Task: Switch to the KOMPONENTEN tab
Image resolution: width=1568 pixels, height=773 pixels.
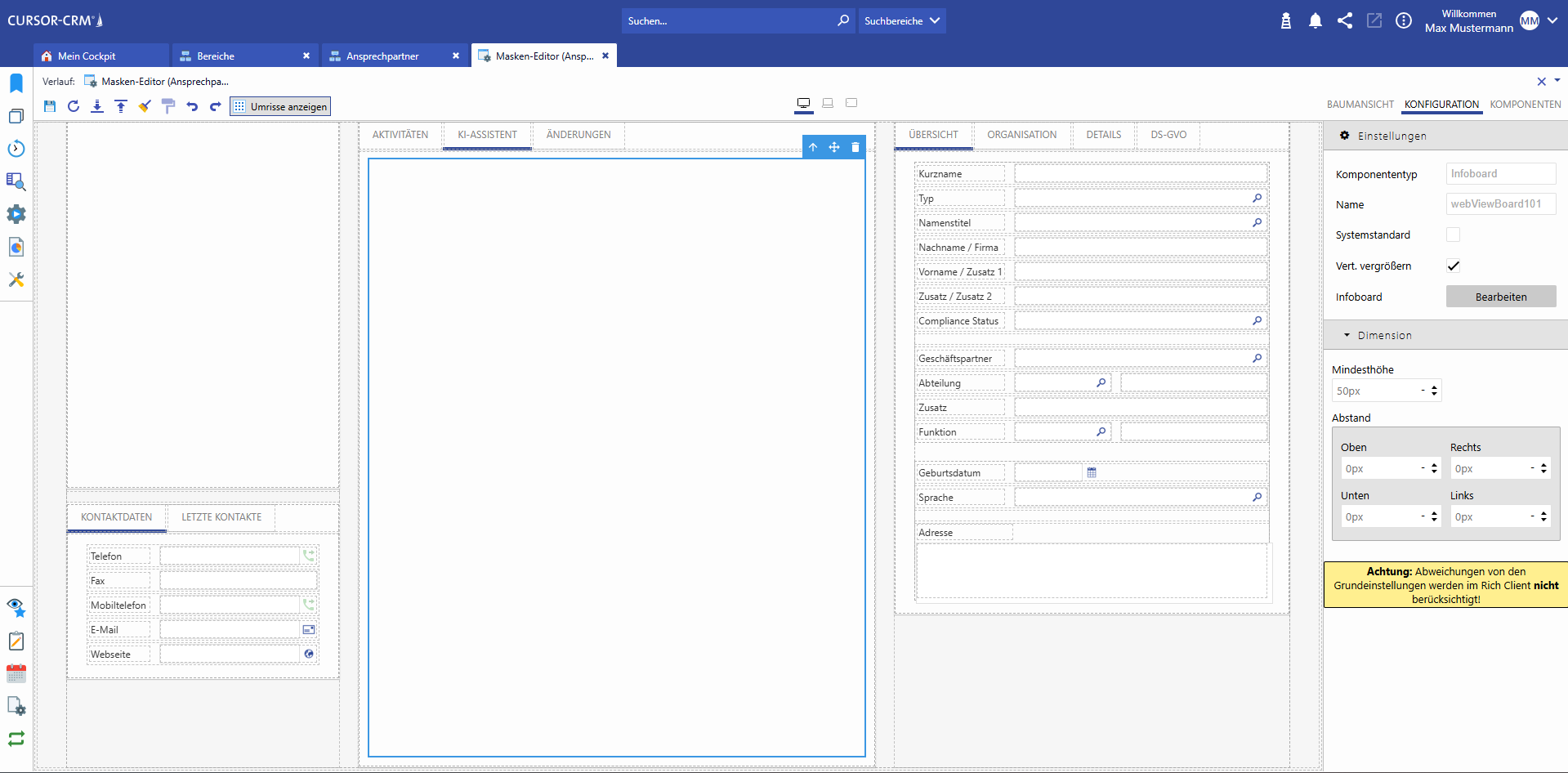Action: (1525, 105)
